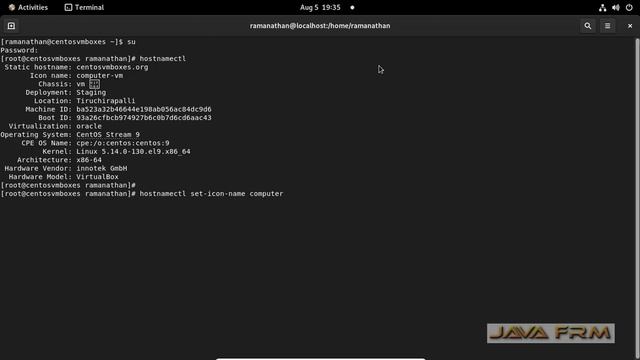Click the 'cpe:/o:centos:centos:9' value

(123, 143)
